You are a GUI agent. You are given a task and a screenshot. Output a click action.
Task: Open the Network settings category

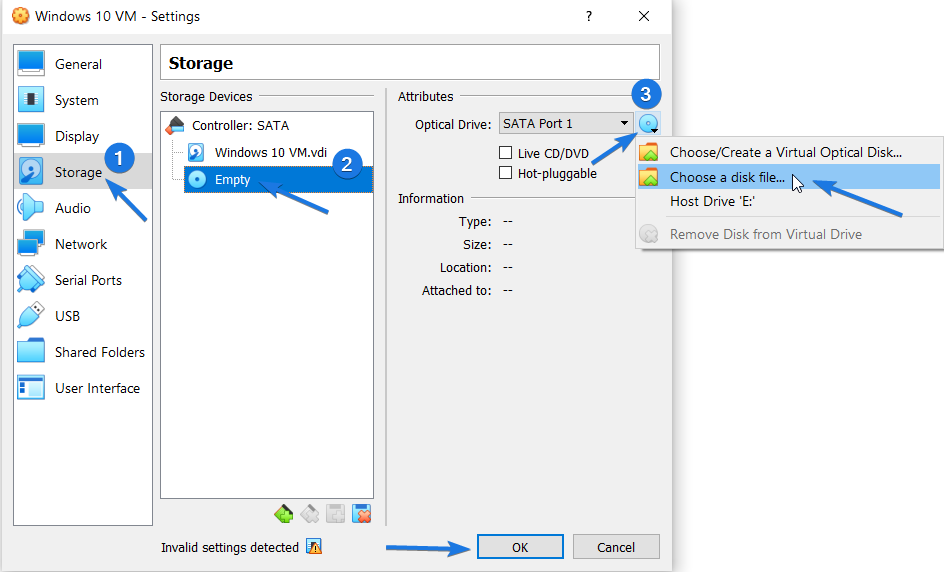click(83, 244)
